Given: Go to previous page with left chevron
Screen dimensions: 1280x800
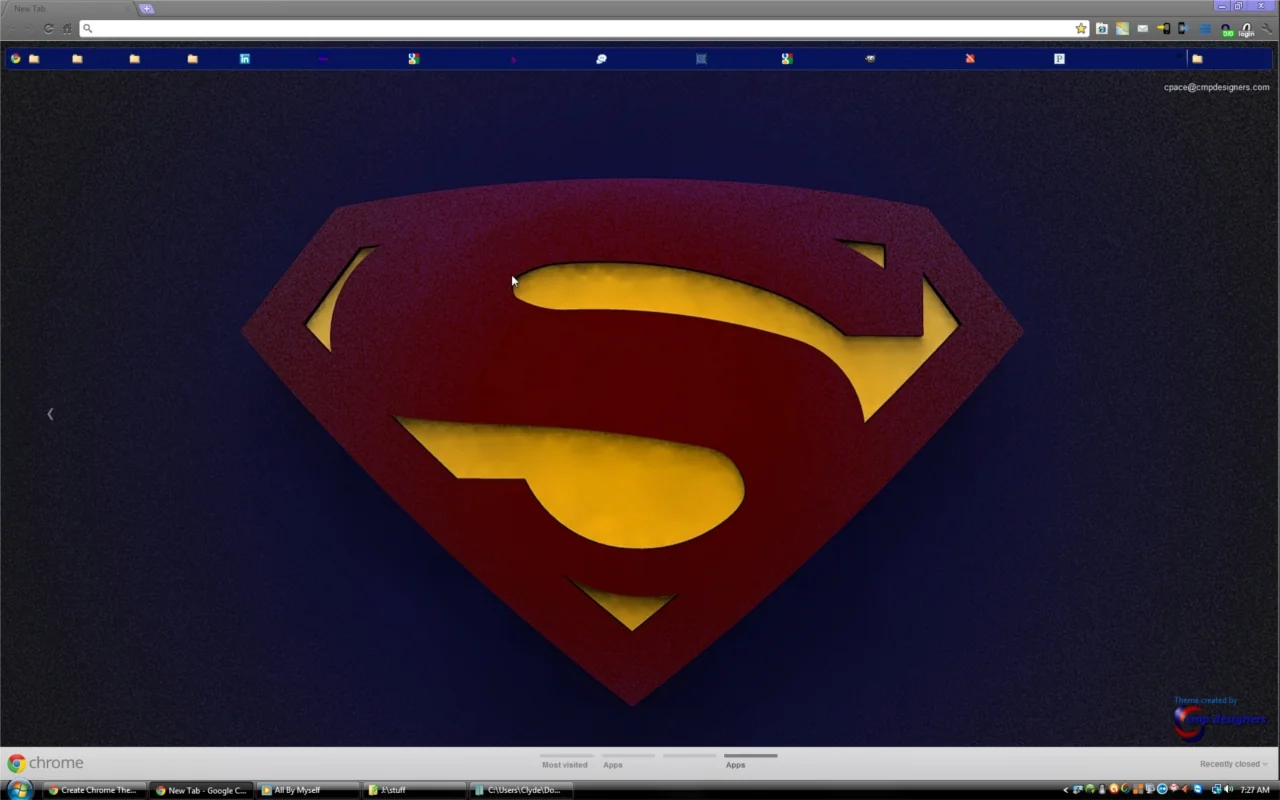Looking at the screenshot, I should (x=50, y=414).
